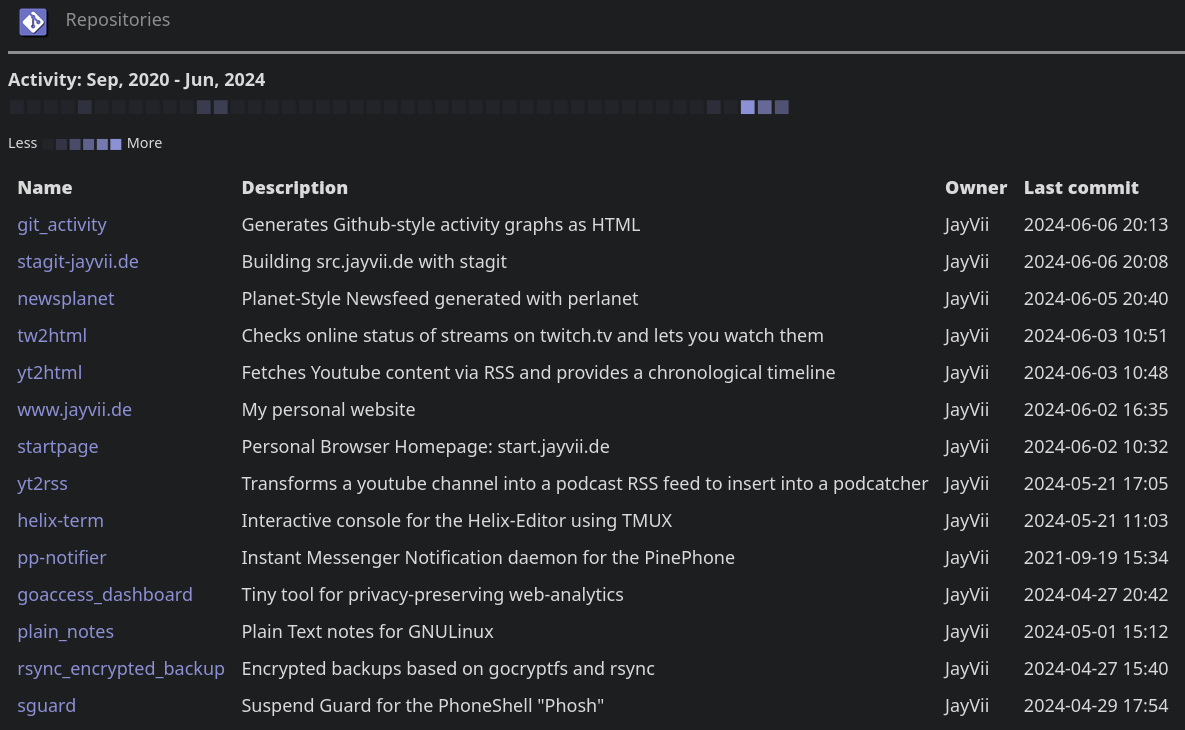Click the Description column header

coord(295,187)
